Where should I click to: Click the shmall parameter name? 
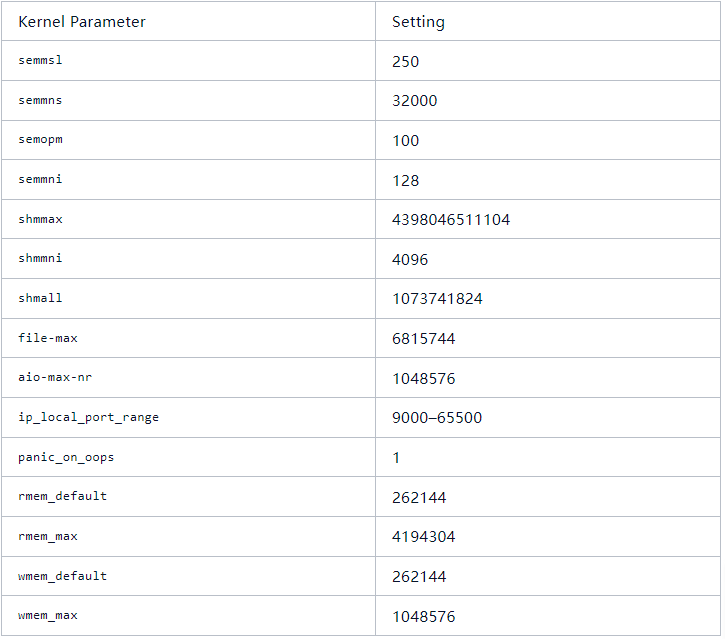[41, 298]
